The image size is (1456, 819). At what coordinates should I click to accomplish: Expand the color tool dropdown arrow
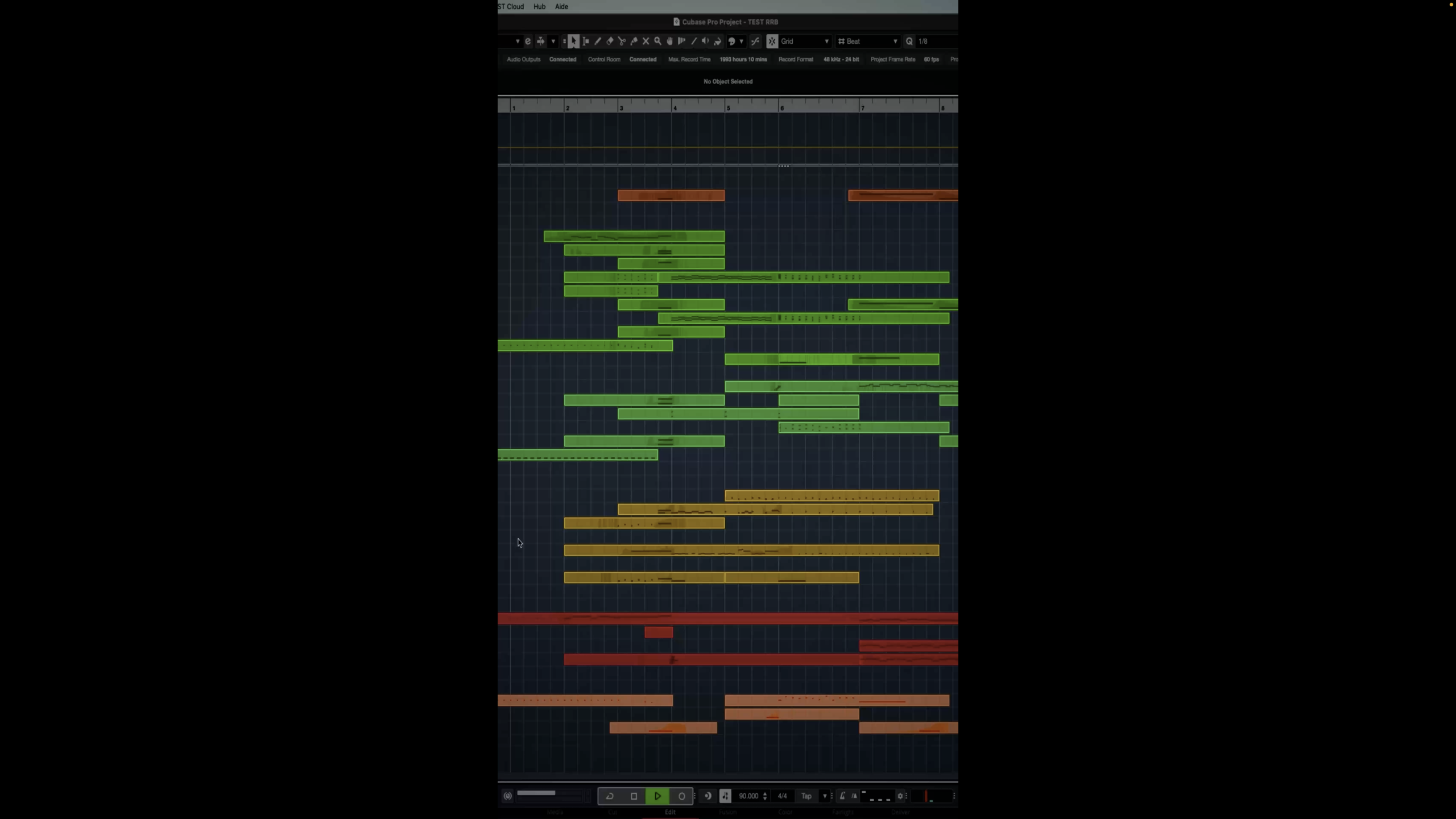pos(741,41)
